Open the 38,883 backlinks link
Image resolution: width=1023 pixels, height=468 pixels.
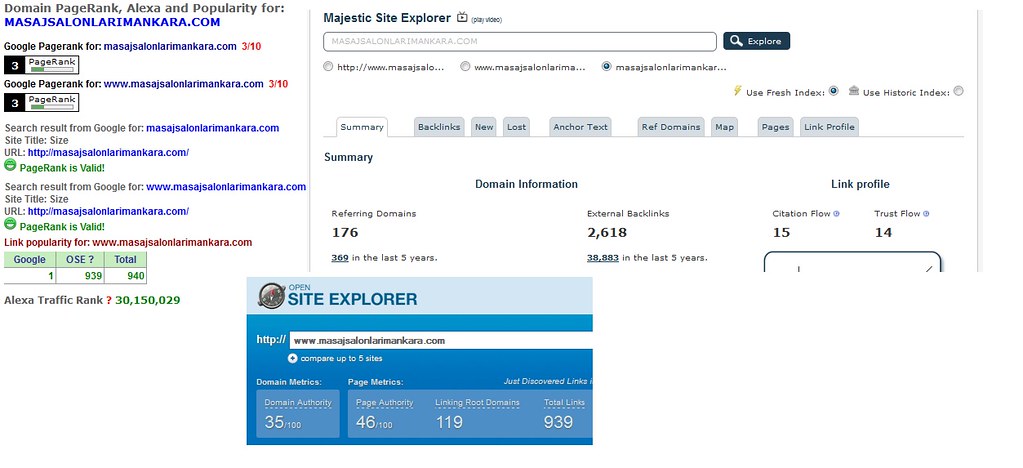click(x=603, y=258)
